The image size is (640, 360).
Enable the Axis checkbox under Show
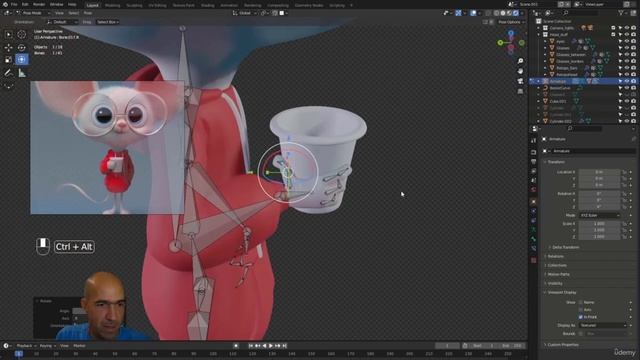click(x=580, y=310)
